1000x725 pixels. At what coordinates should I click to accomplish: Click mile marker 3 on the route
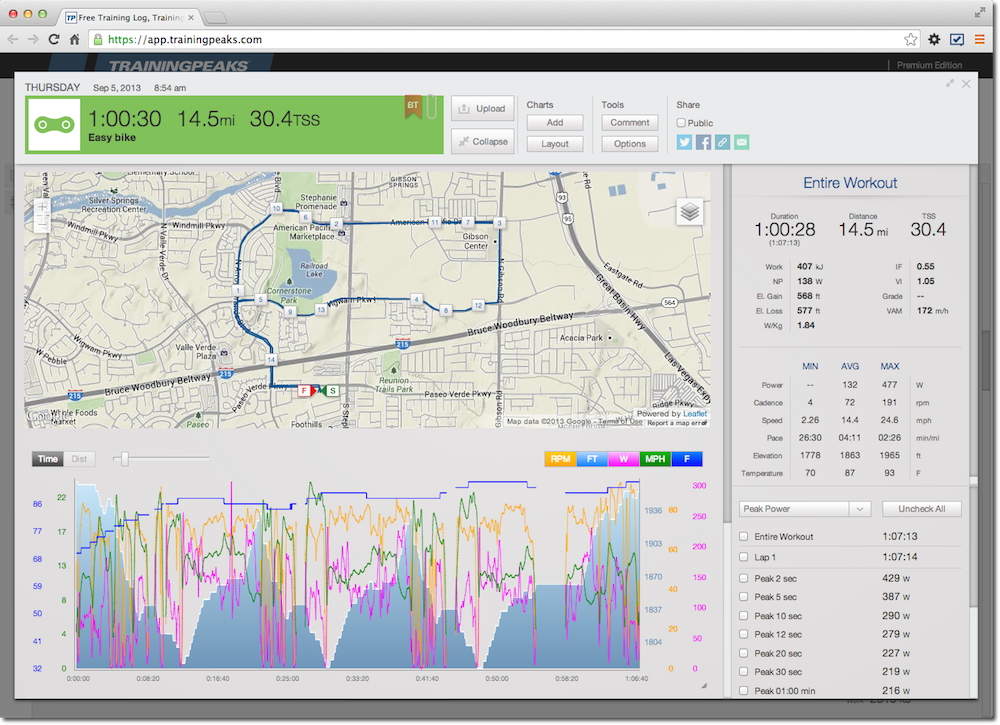point(499,223)
